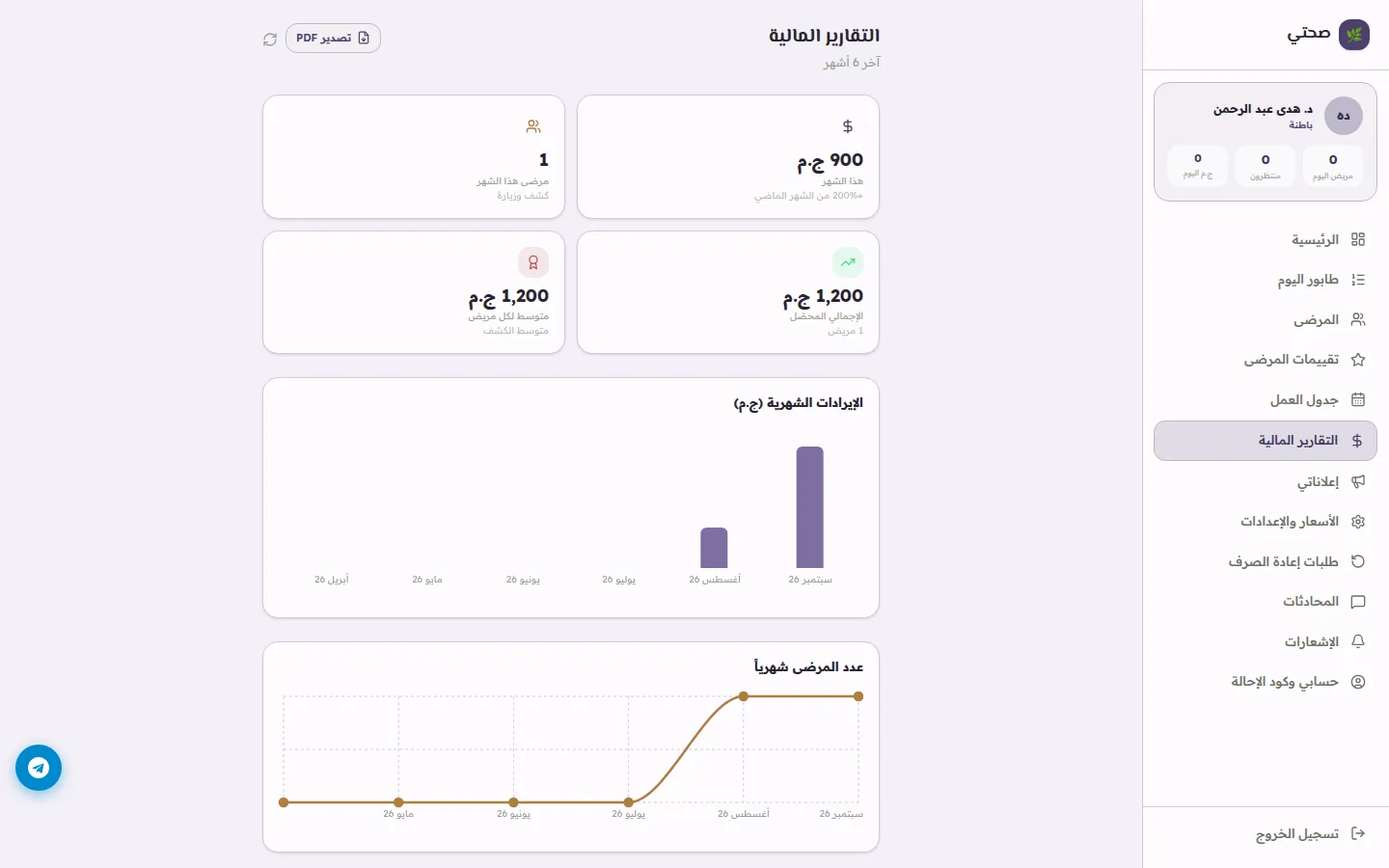Click the مايو 26 point on patients line chart

pos(398,802)
